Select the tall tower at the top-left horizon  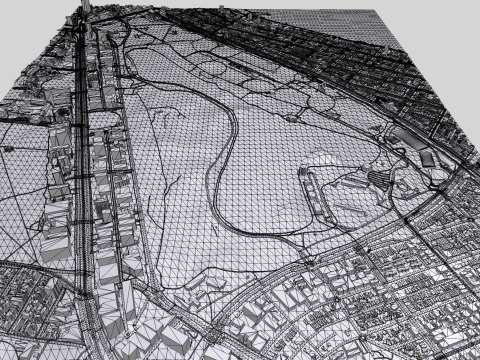point(86,6)
